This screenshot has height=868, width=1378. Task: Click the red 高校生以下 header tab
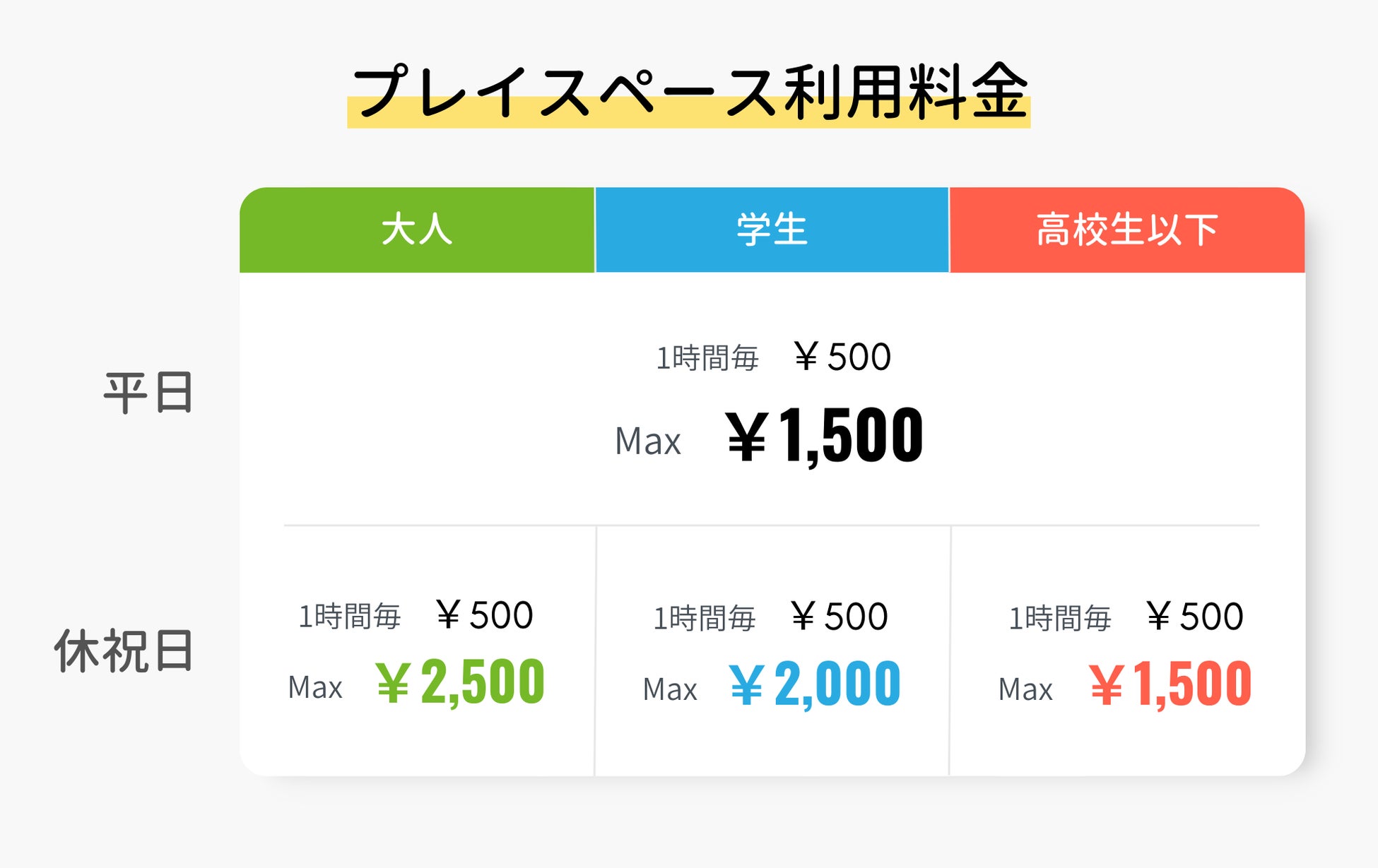point(1127,230)
